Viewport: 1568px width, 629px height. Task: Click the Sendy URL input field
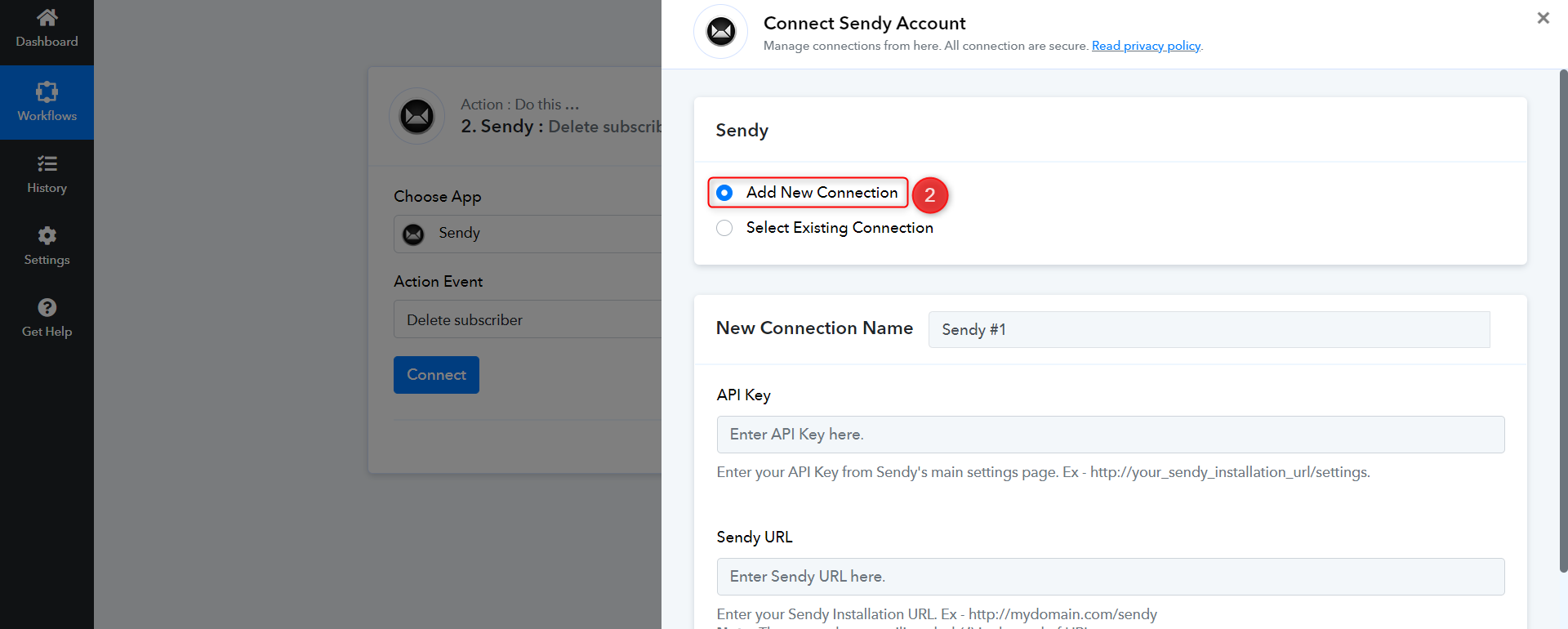tap(1111, 577)
